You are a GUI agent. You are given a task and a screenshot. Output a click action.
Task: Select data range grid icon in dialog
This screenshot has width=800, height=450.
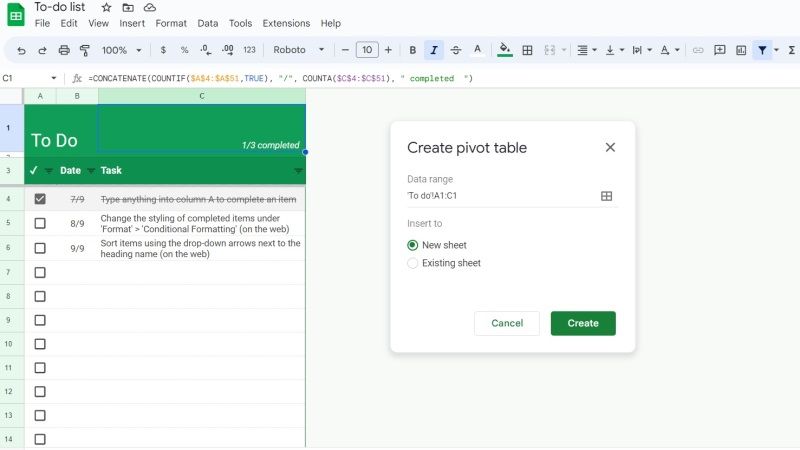click(606, 196)
